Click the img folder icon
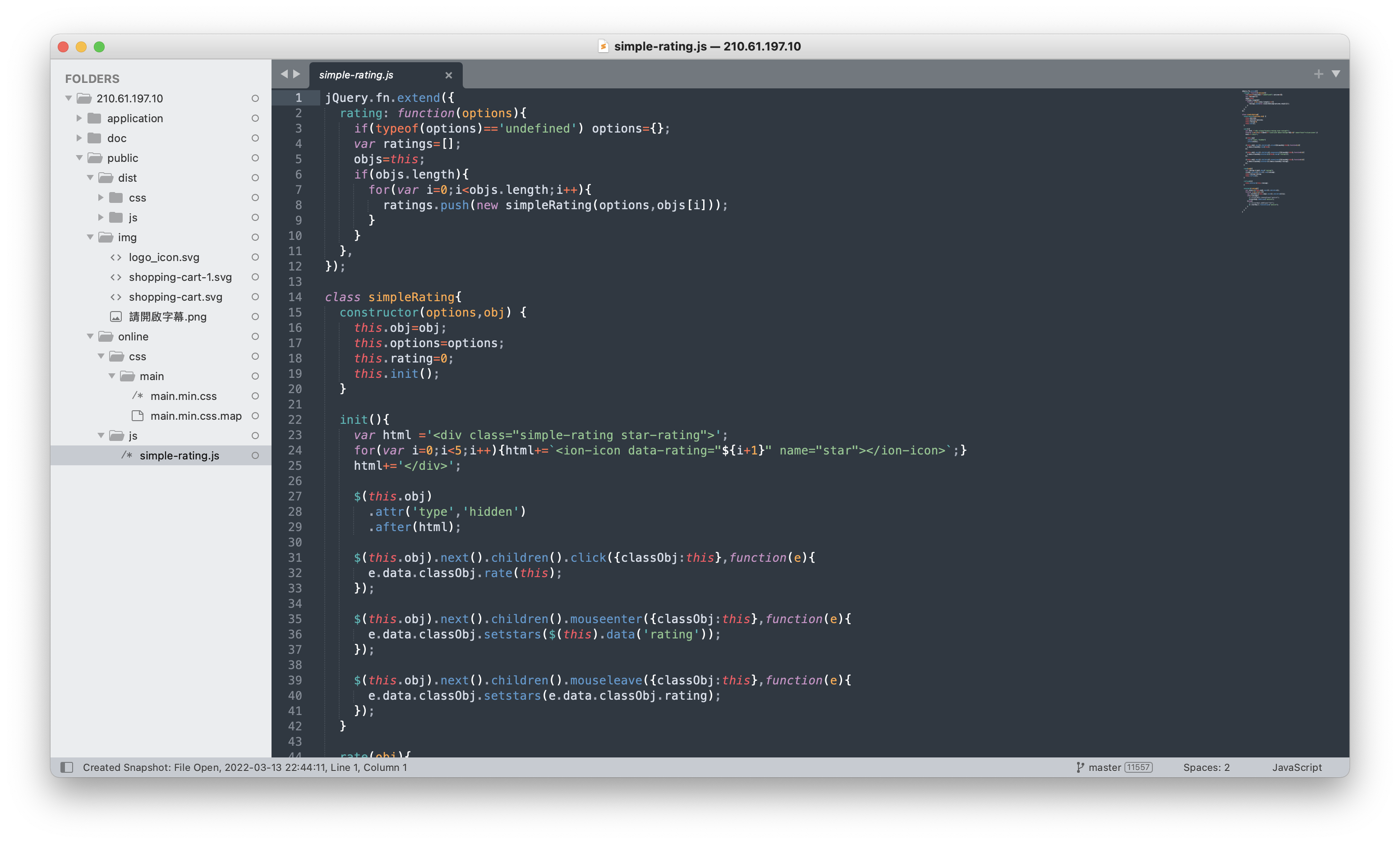Viewport: 1400px width, 844px height. tap(106, 238)
